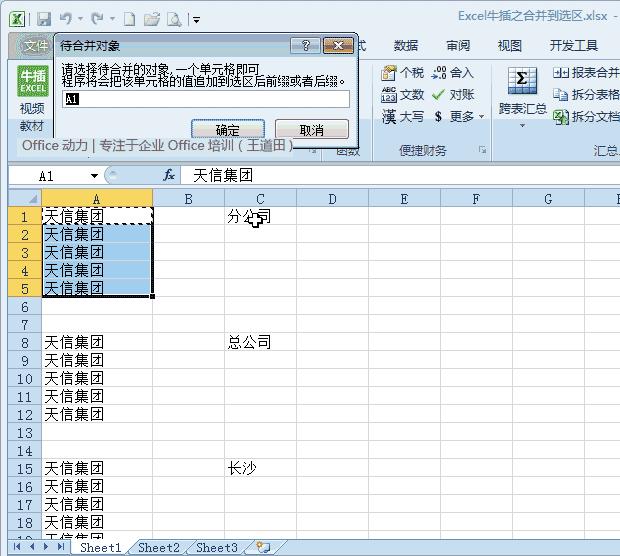
Task: Click the 拆分文档 tool
Action: 586,116
